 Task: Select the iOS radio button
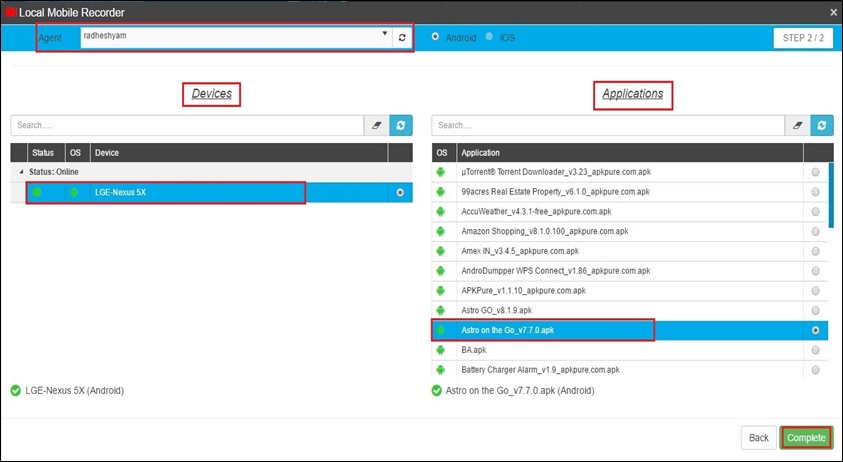point(489,37)
